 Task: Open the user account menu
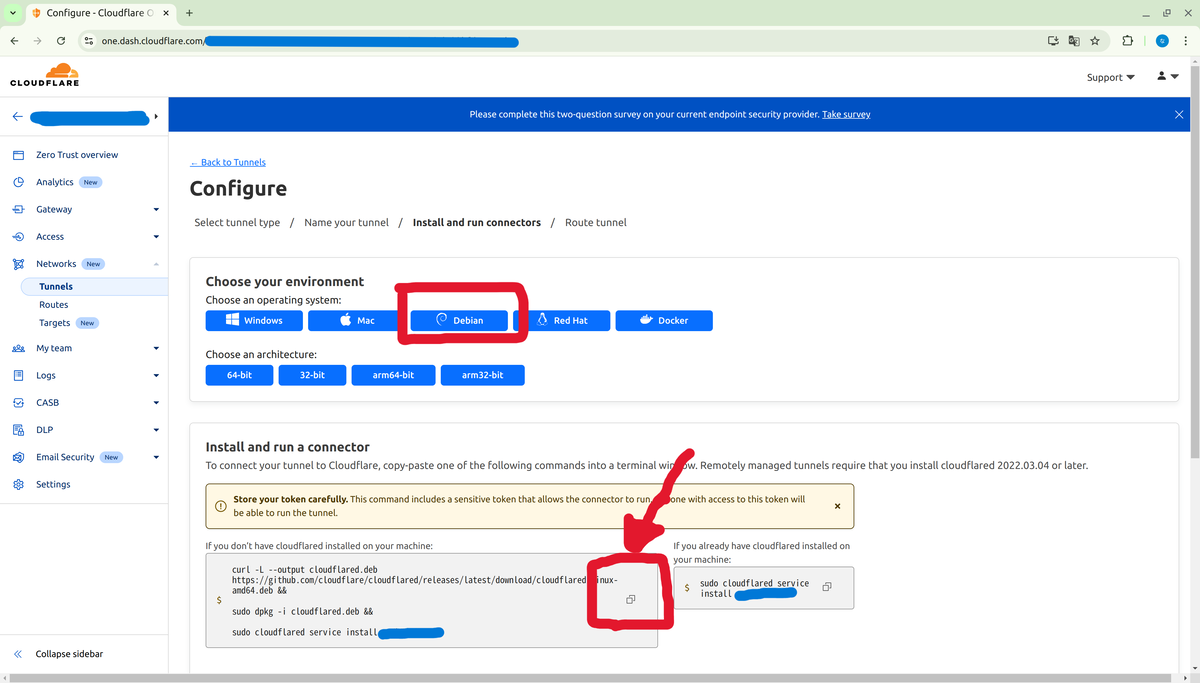1167,76
